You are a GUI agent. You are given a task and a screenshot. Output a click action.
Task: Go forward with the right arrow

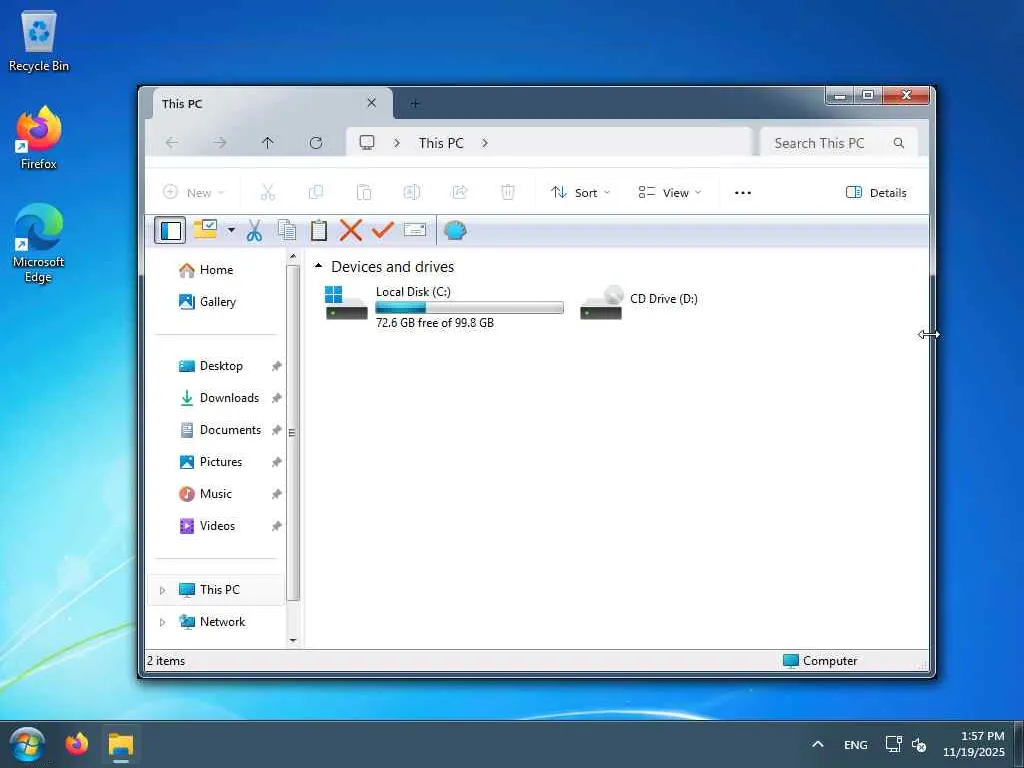220,143
